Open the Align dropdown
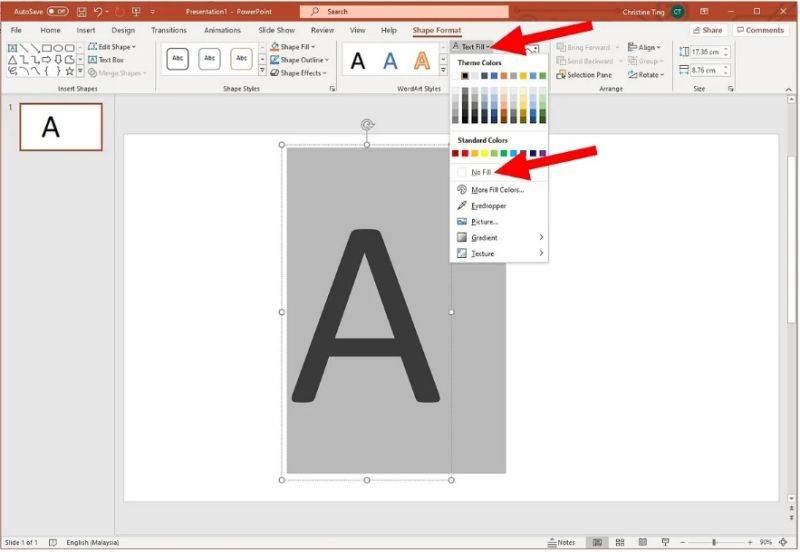 click(x=644, y=47)
